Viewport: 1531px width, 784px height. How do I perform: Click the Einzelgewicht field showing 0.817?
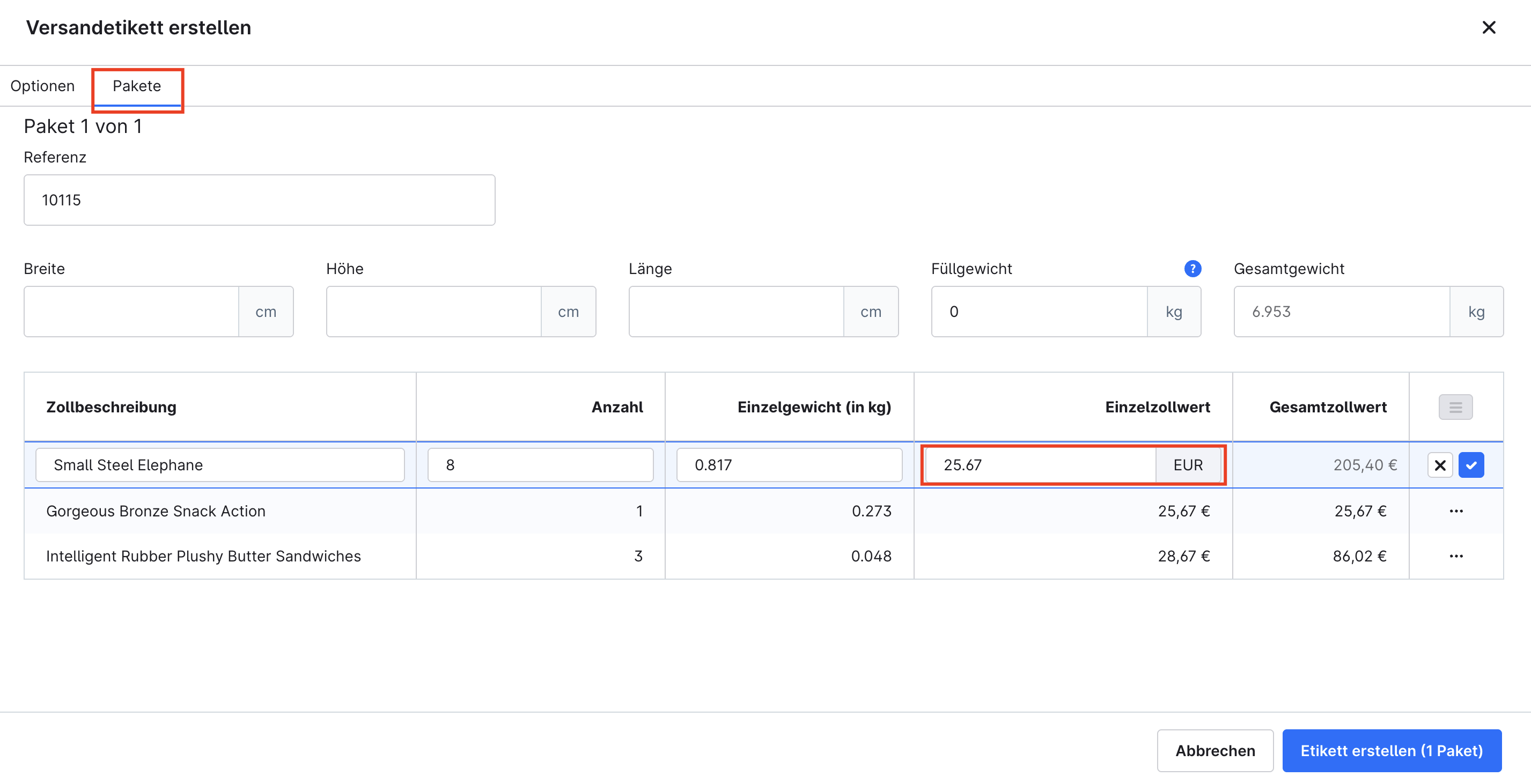coord(789,465)
